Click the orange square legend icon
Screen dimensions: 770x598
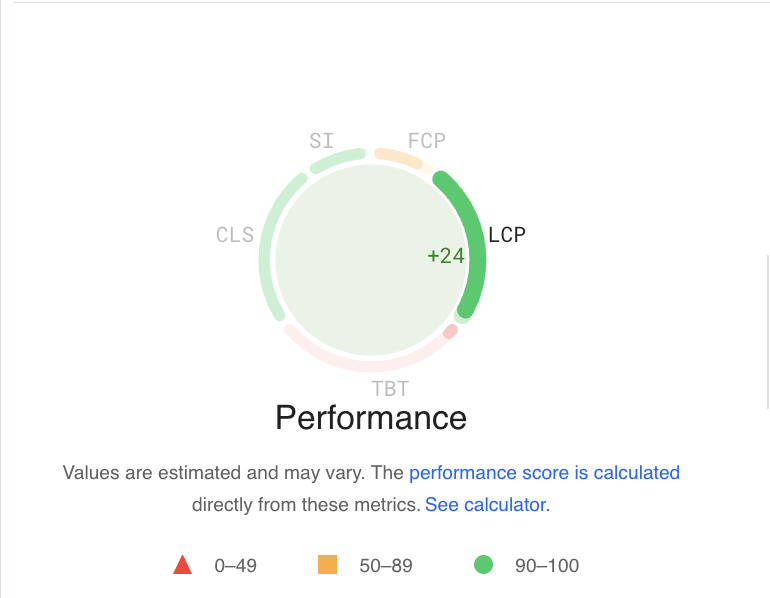coord(327,565)
